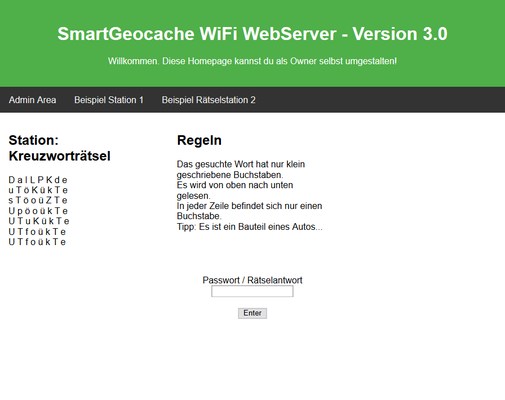Viewport: 505px width, 400px height.
Task: Click the final row of the letter grid
Action: [x=37, y=242]
